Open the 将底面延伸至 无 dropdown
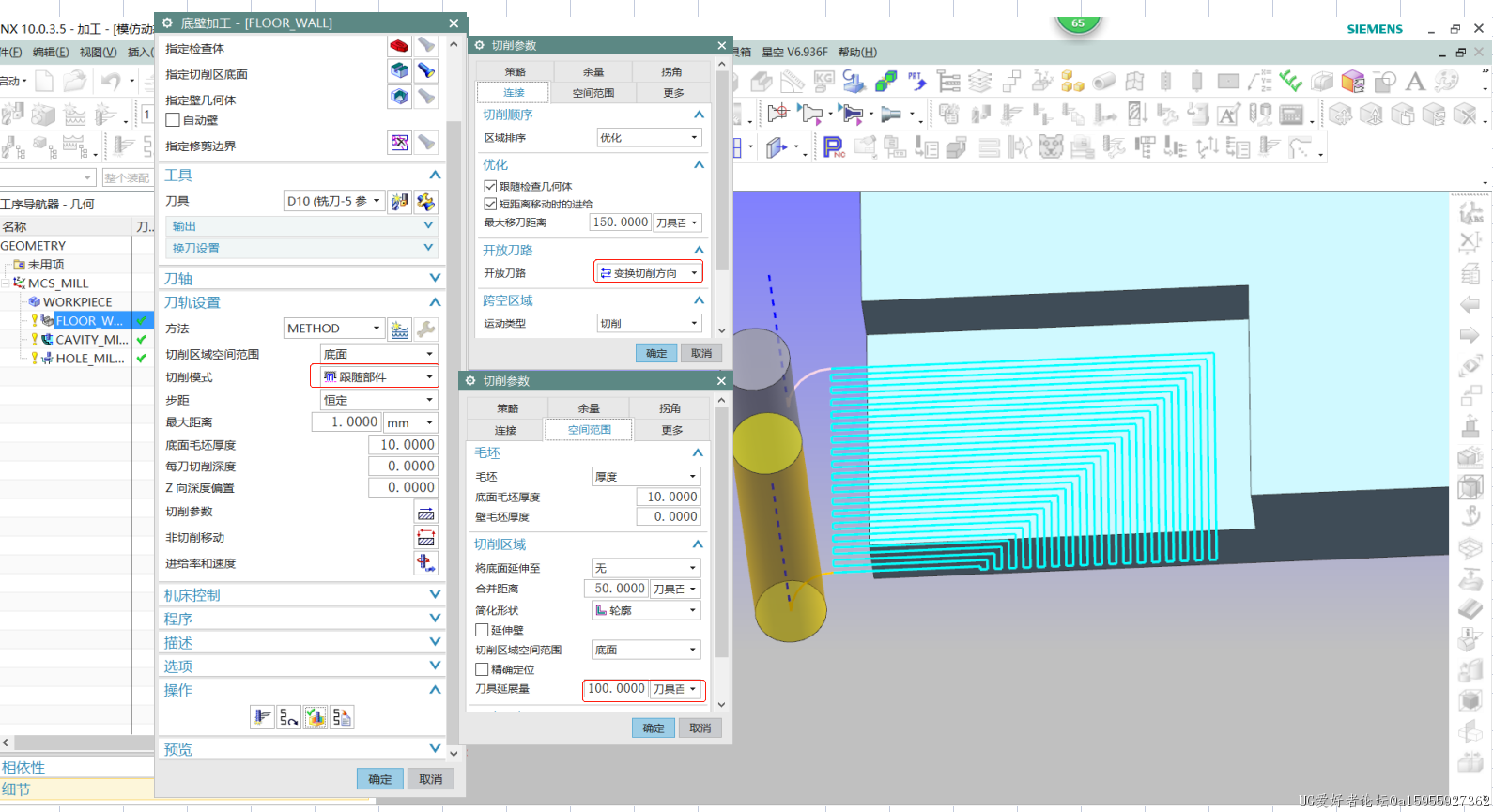The height and width of the screenshot is (812, 1493). click(x=645, y=568)
